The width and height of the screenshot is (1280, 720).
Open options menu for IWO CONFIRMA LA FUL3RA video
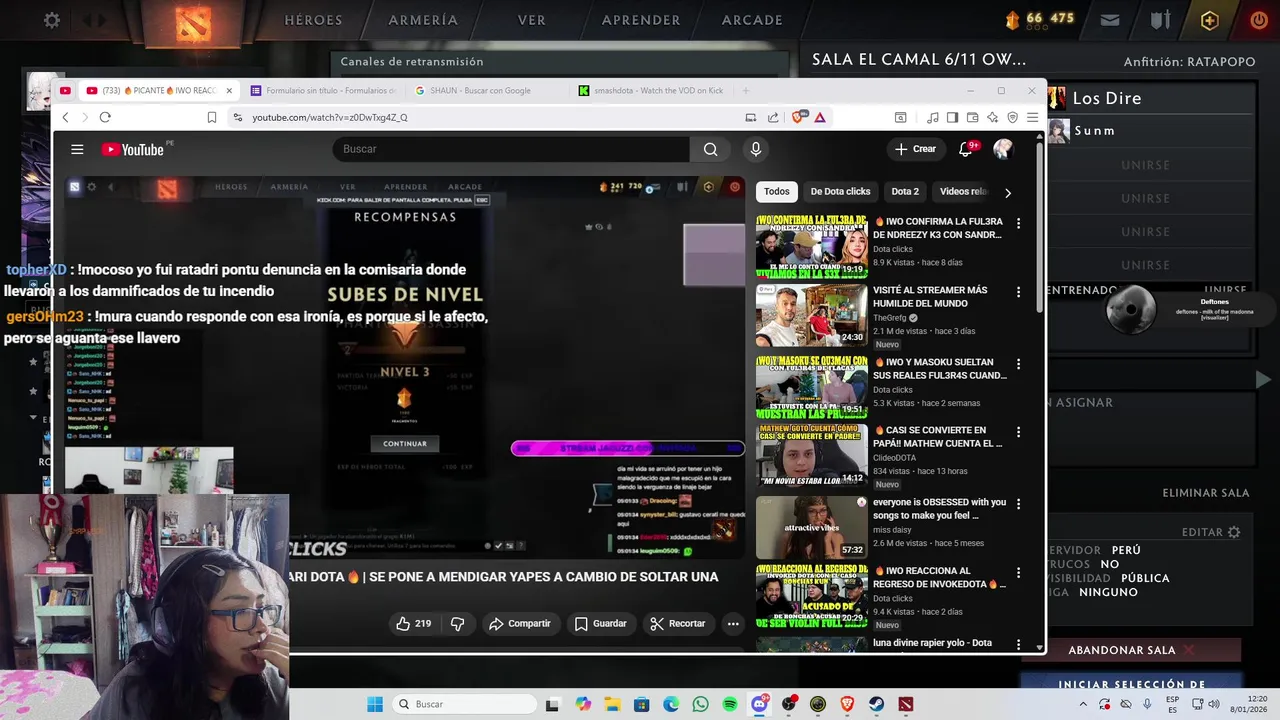[1018, 223]
